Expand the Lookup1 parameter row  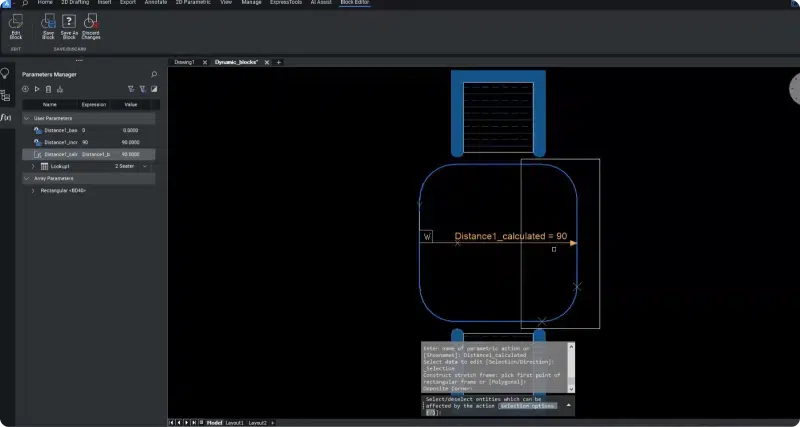(33, 166)
